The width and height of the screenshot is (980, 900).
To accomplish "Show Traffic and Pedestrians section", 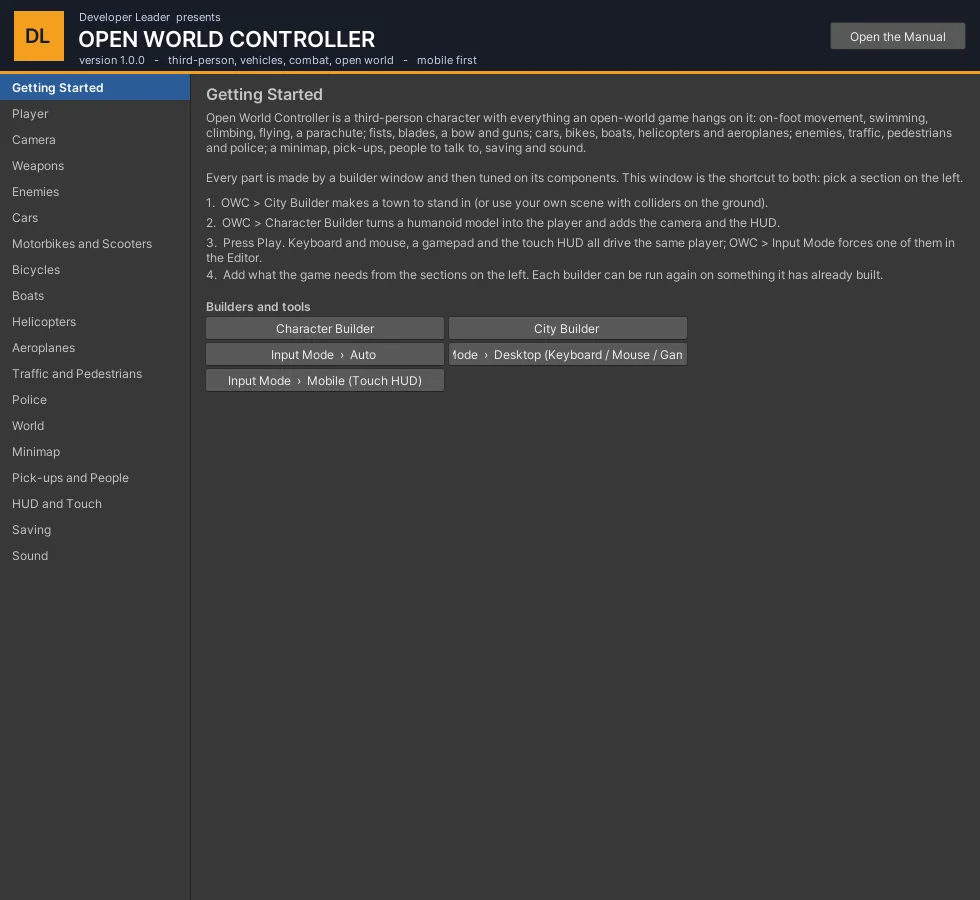I will [x=95, y=374].
